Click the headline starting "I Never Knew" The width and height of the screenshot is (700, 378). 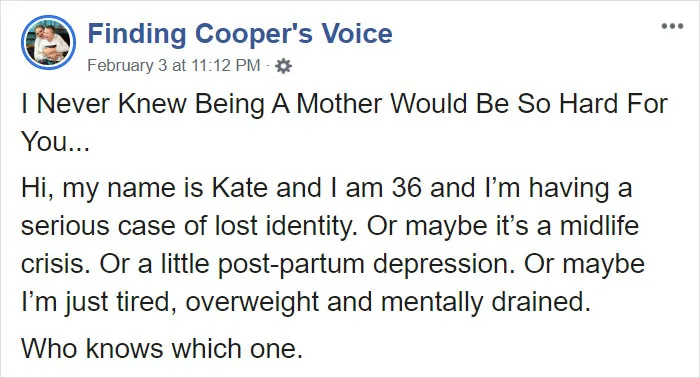coord(344,104)
